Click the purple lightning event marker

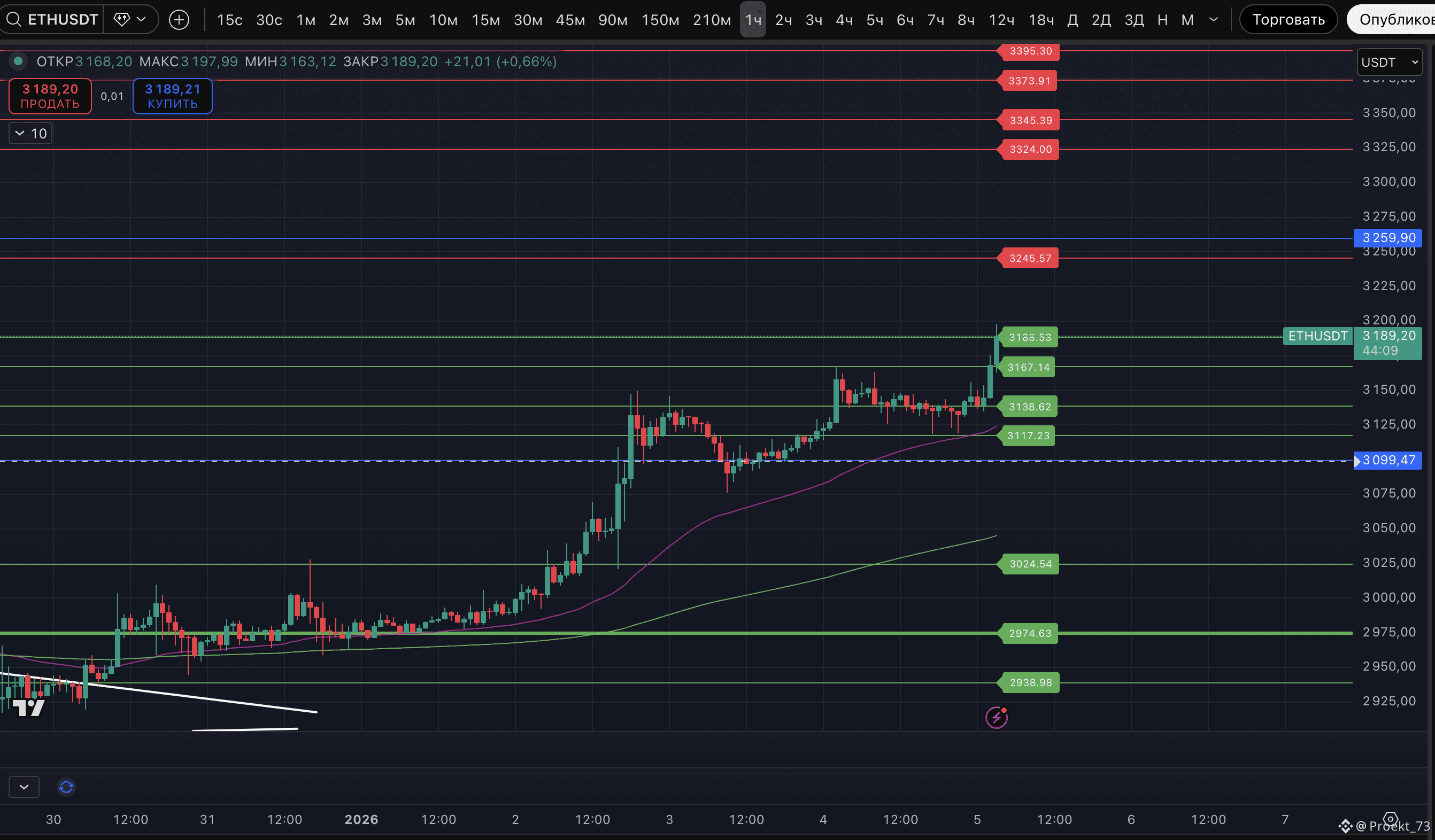(996, 717)
